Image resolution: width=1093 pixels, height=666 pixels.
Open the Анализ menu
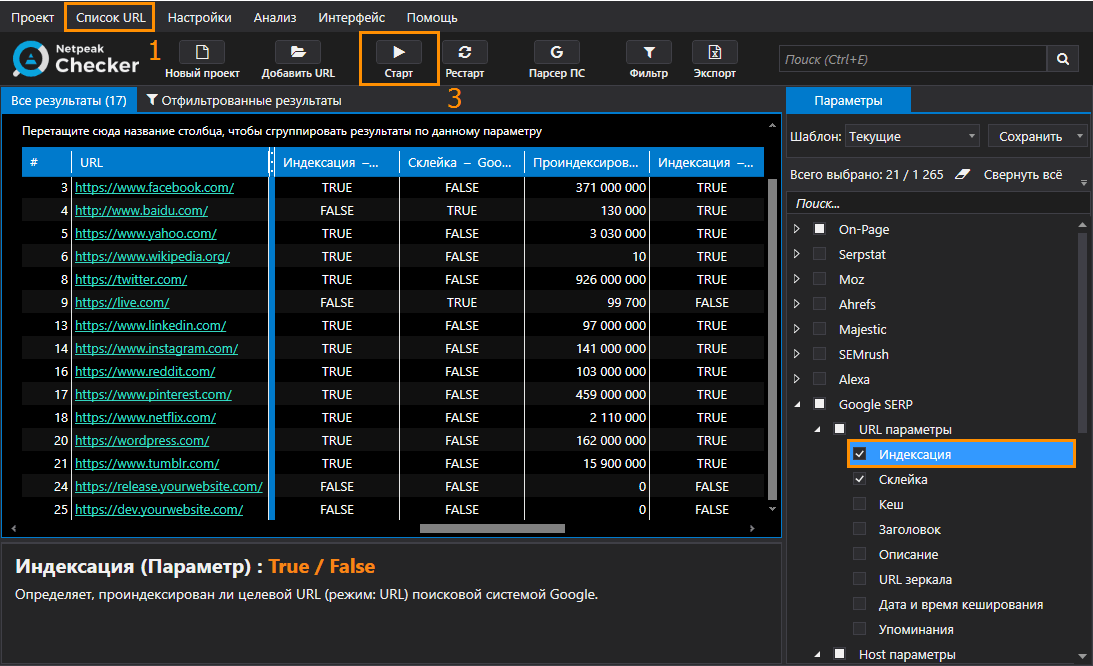coord(274,17)
